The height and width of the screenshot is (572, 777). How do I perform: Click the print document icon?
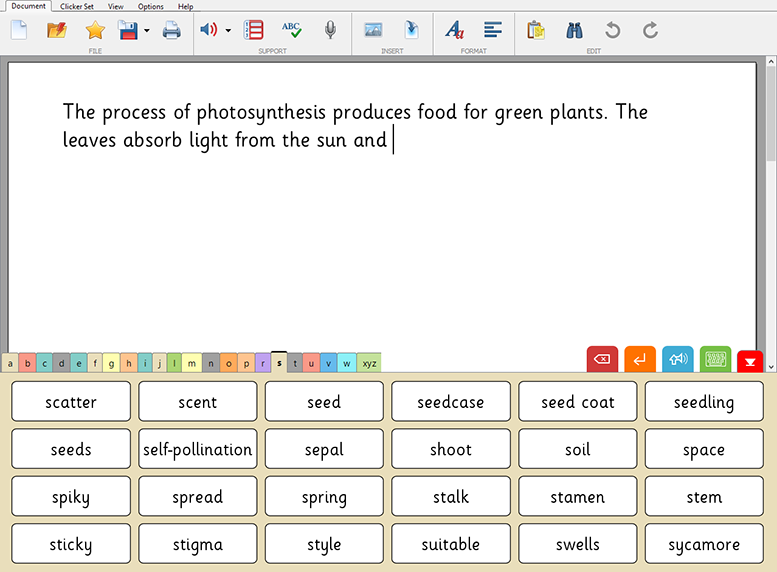click(172, 30)
